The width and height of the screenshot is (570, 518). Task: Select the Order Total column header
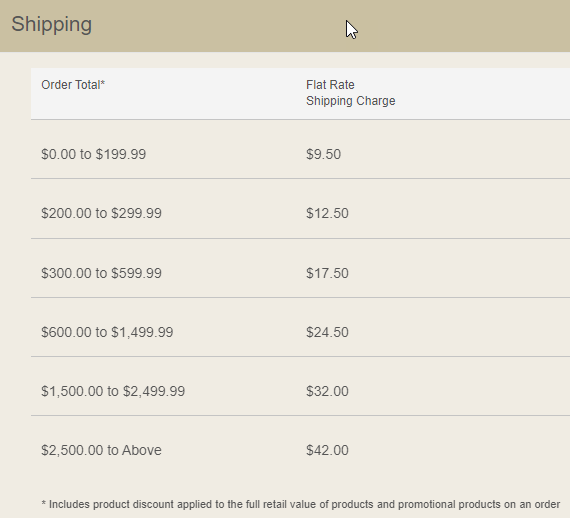tap(73, 85)
